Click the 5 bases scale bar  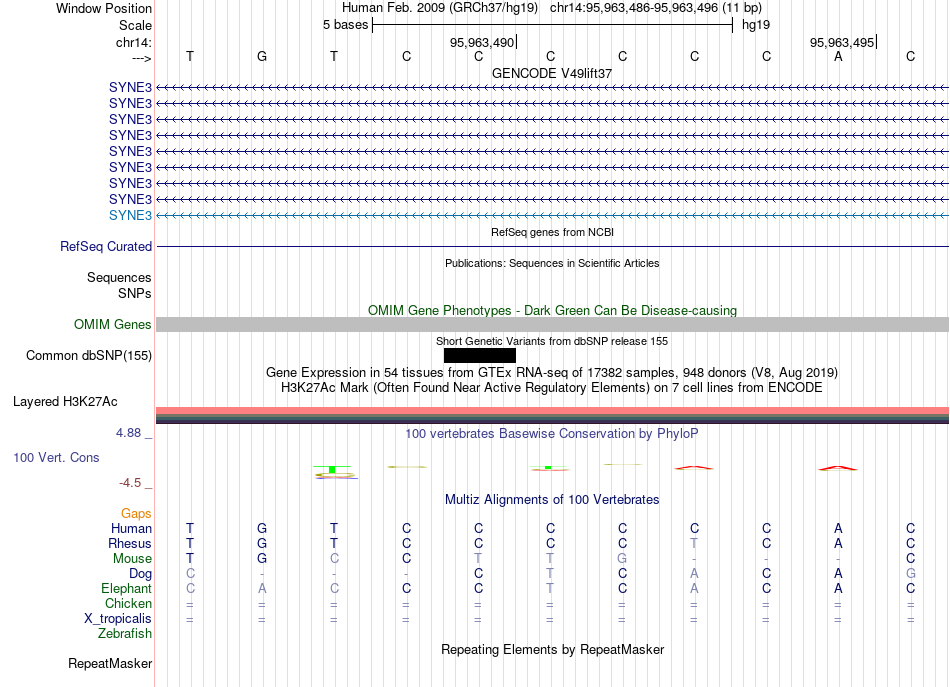click(x=552, y=25)
